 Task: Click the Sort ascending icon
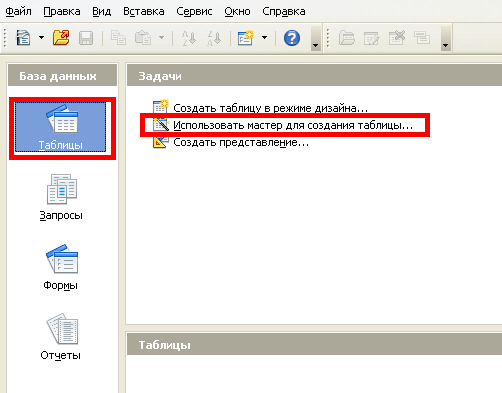tap(188, 38)
